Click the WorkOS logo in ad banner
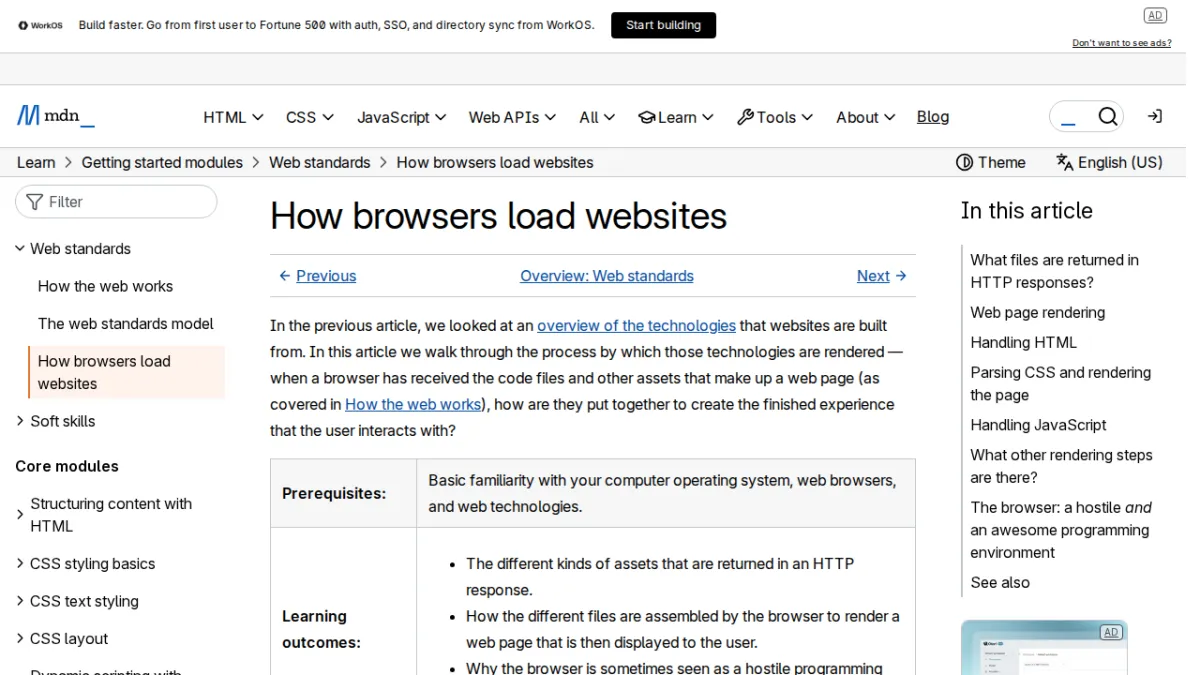The image size is (1200, 675). [x=40, y=25]
